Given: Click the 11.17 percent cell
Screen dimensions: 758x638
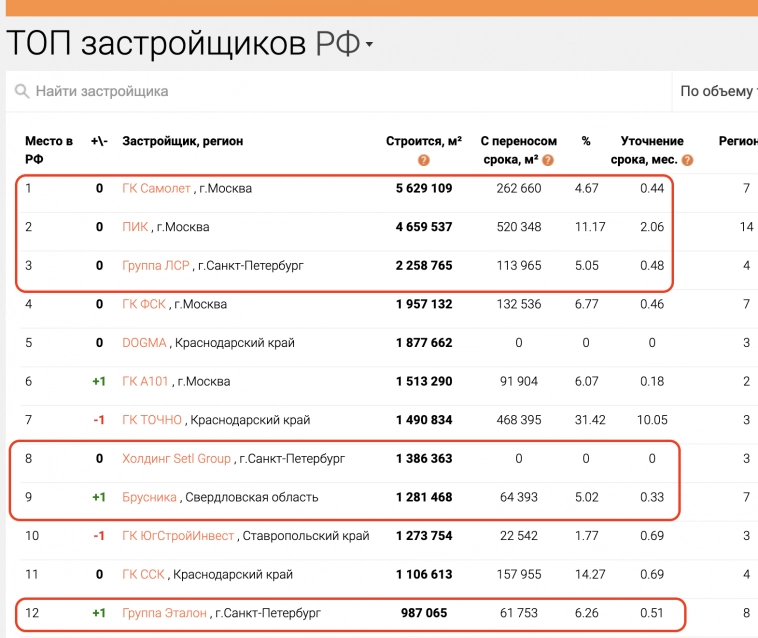Looking at the screenshot, I should pos(590,227).
